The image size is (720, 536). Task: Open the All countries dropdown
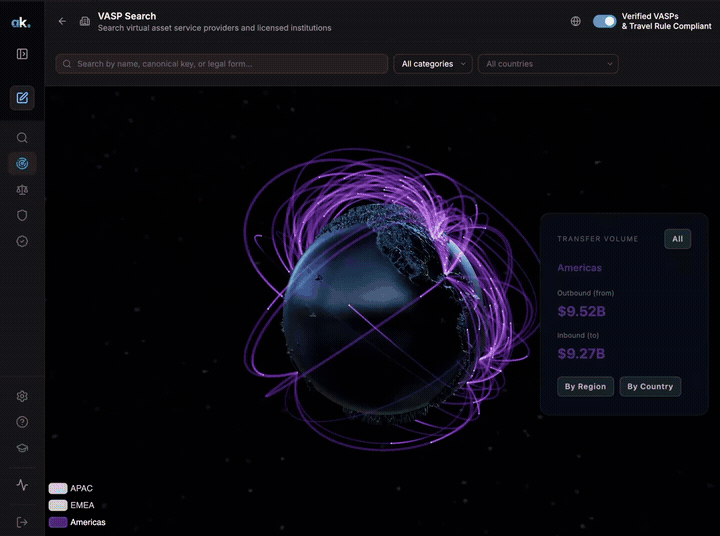(548, 64)
